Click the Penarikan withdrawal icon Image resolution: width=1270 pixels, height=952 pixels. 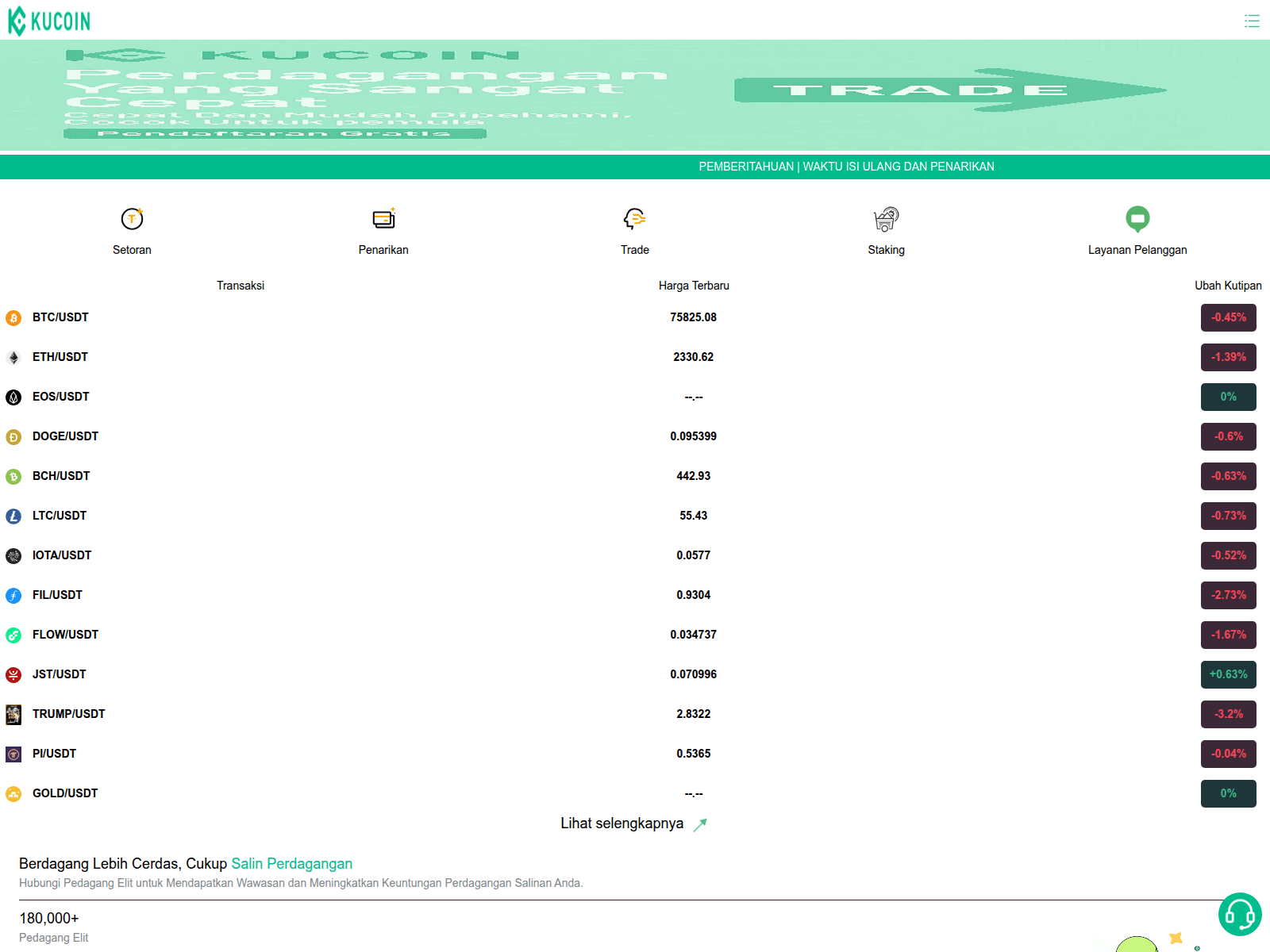(x=383, y=218)
